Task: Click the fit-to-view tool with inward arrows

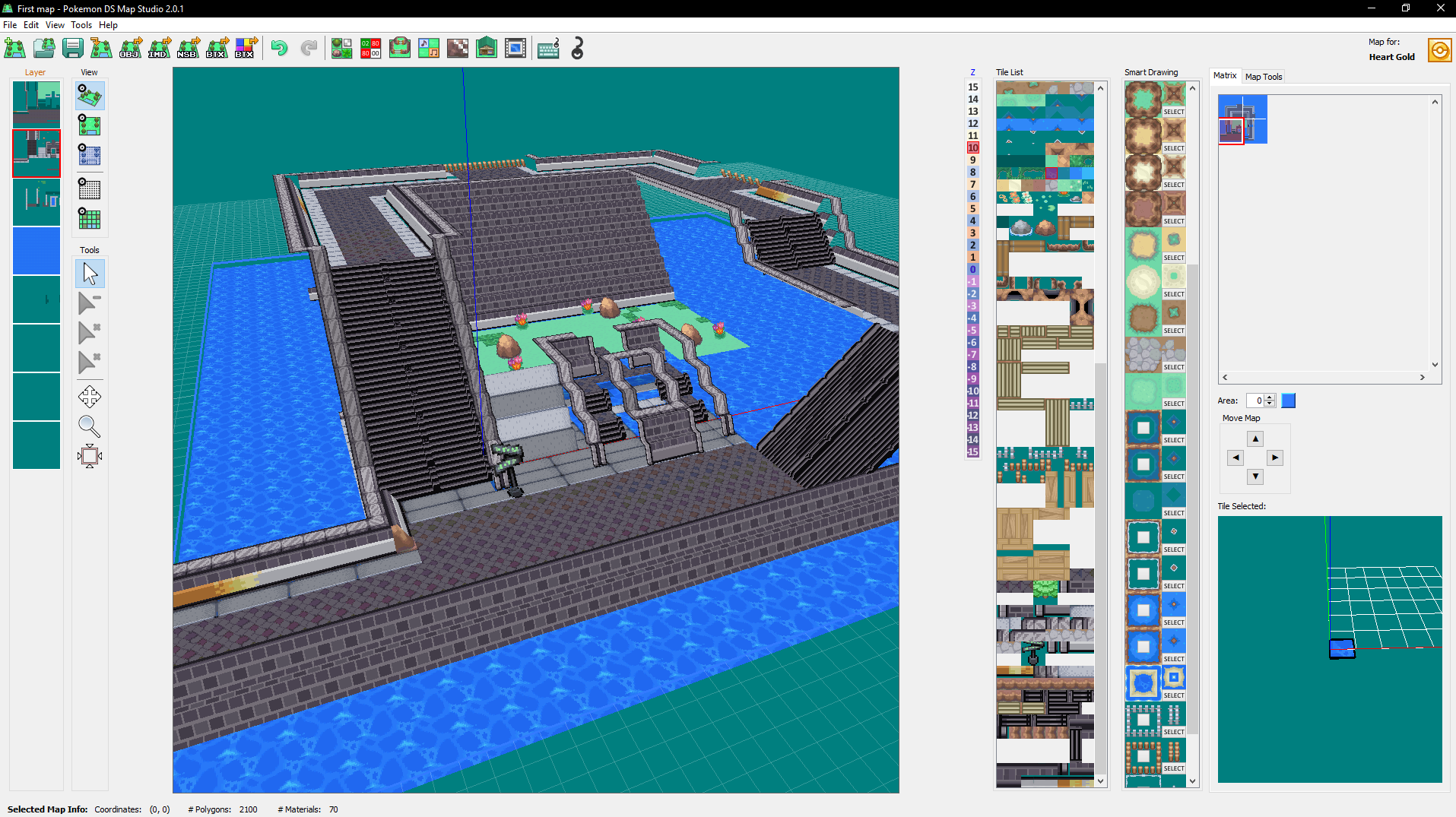Action: tap(90, 456)
